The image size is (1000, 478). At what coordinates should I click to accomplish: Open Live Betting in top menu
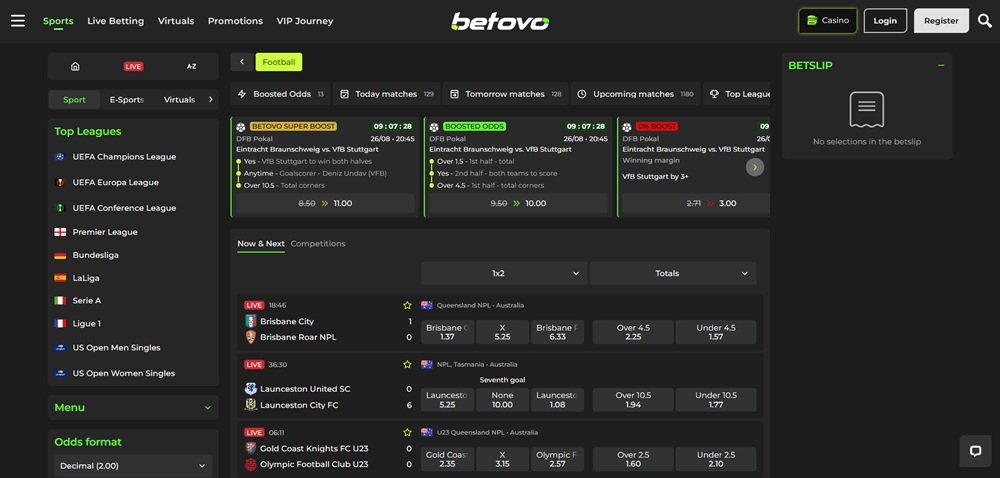pyautogui.click(x=115, y=21)
